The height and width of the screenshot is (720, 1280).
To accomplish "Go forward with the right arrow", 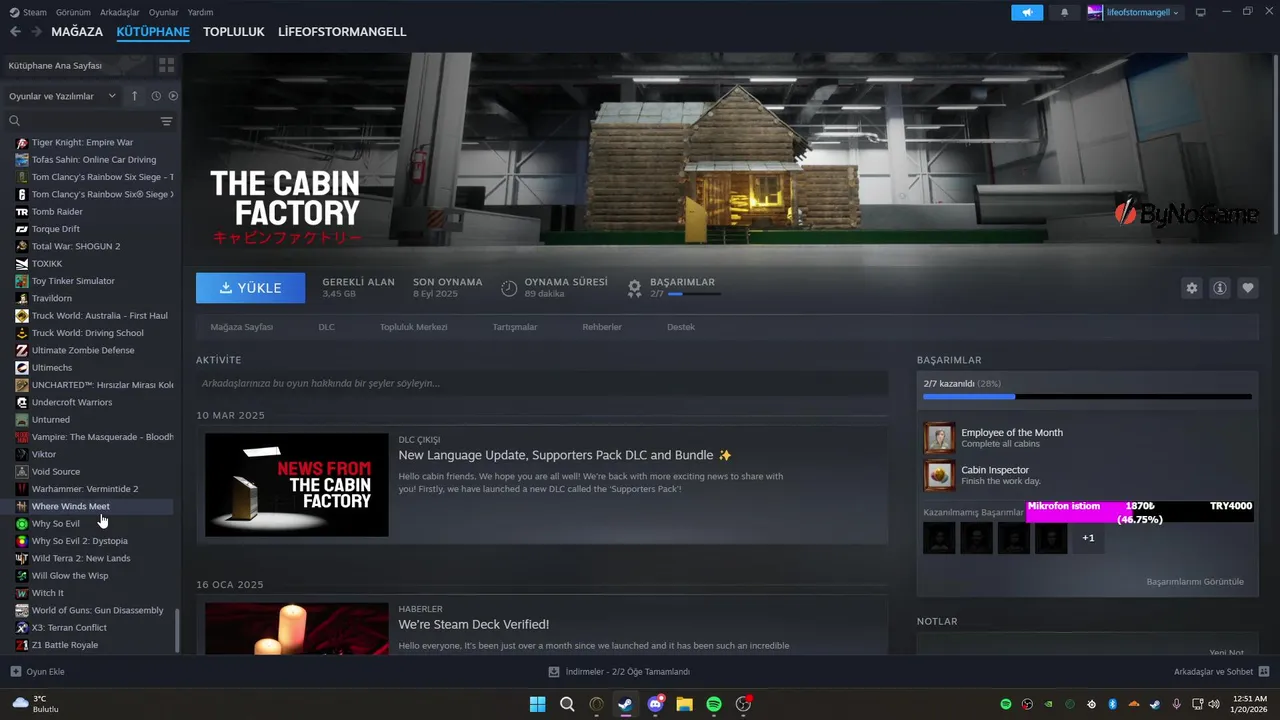I will [x=36, y=32].
